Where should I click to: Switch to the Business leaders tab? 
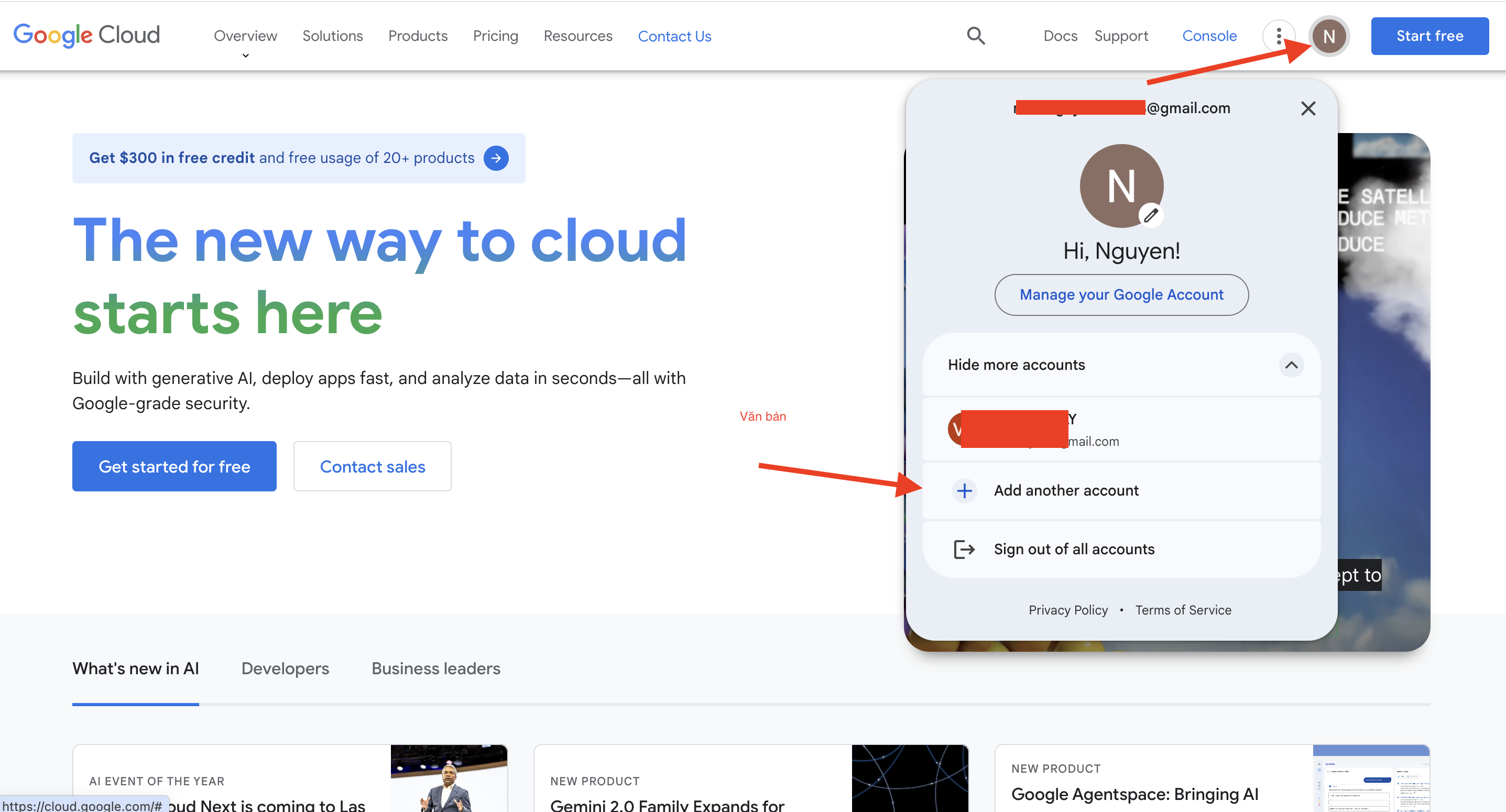point(436,669)
